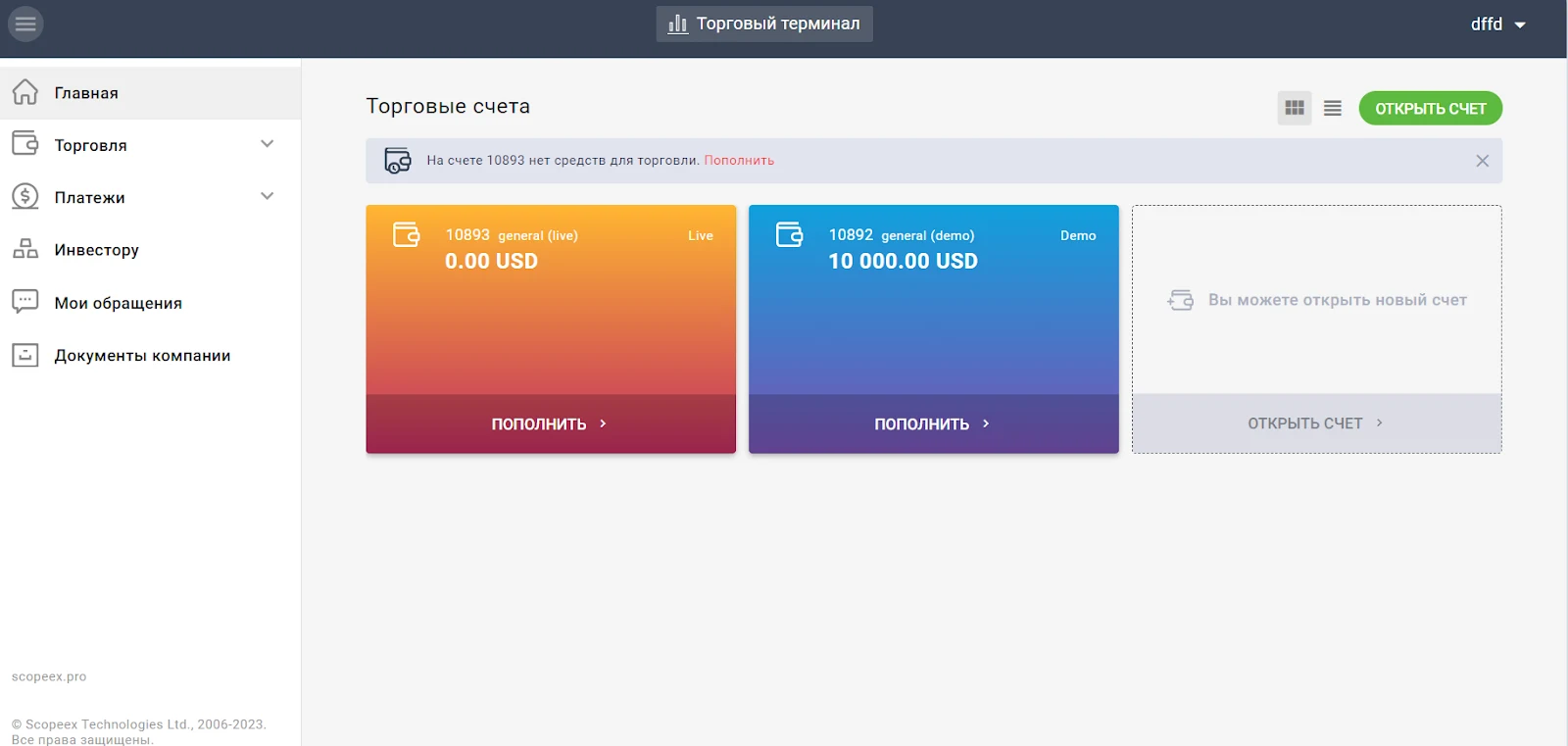Viewport: 1568px width, 746px height.
Task: Select the 10 000.00 USD demo balance
Action: tap(904, 261)
